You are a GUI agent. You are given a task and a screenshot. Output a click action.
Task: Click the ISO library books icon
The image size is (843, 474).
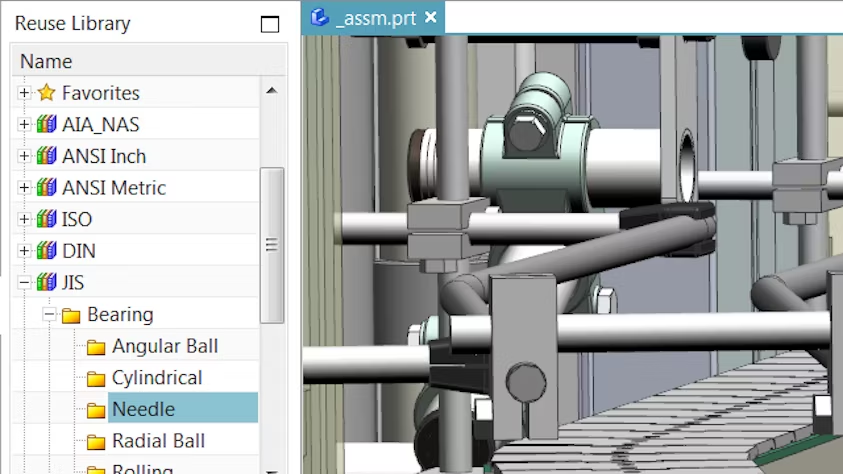(x=46, y=220)
